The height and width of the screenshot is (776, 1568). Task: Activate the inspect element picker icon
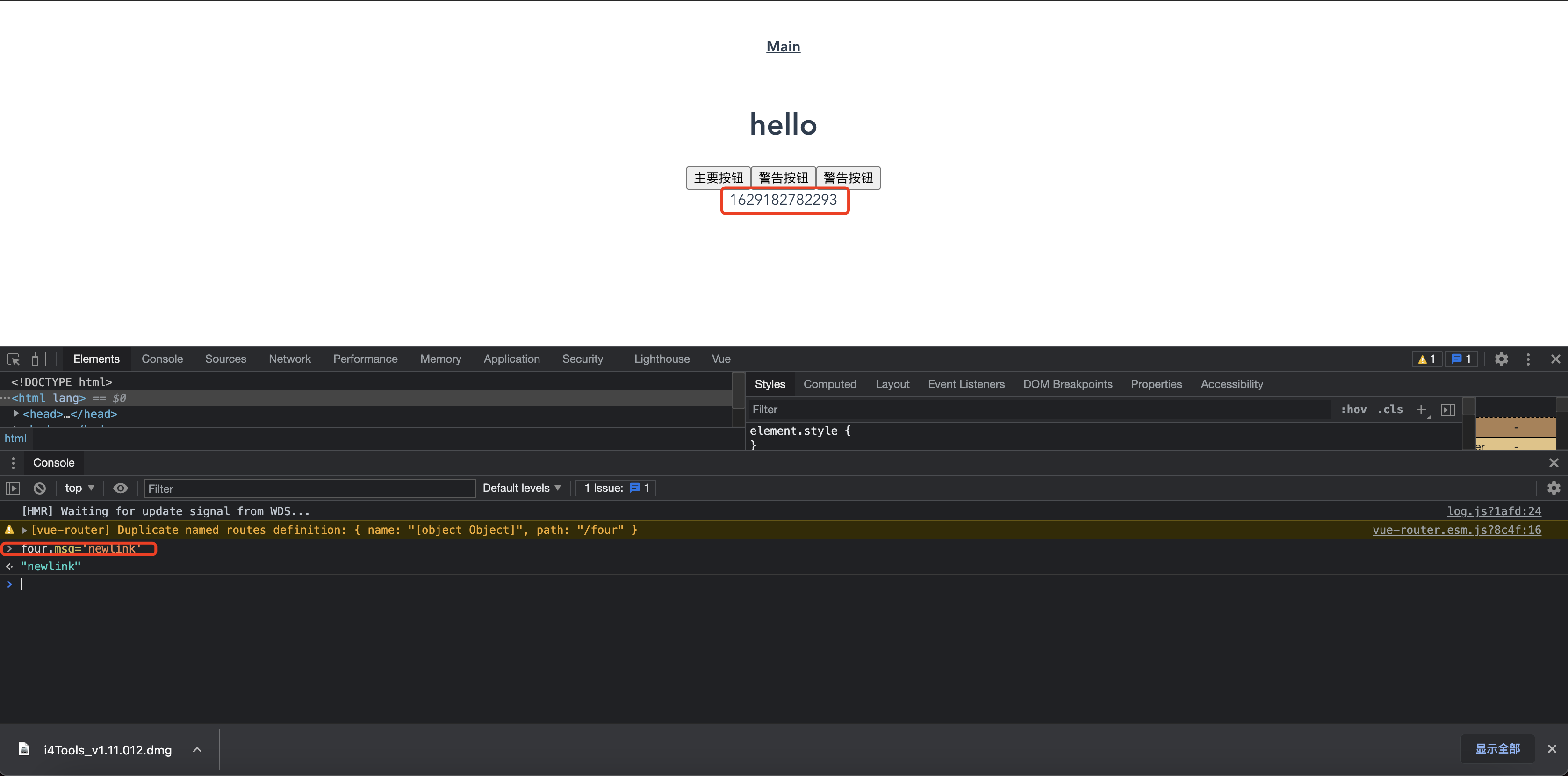[14, 359]
